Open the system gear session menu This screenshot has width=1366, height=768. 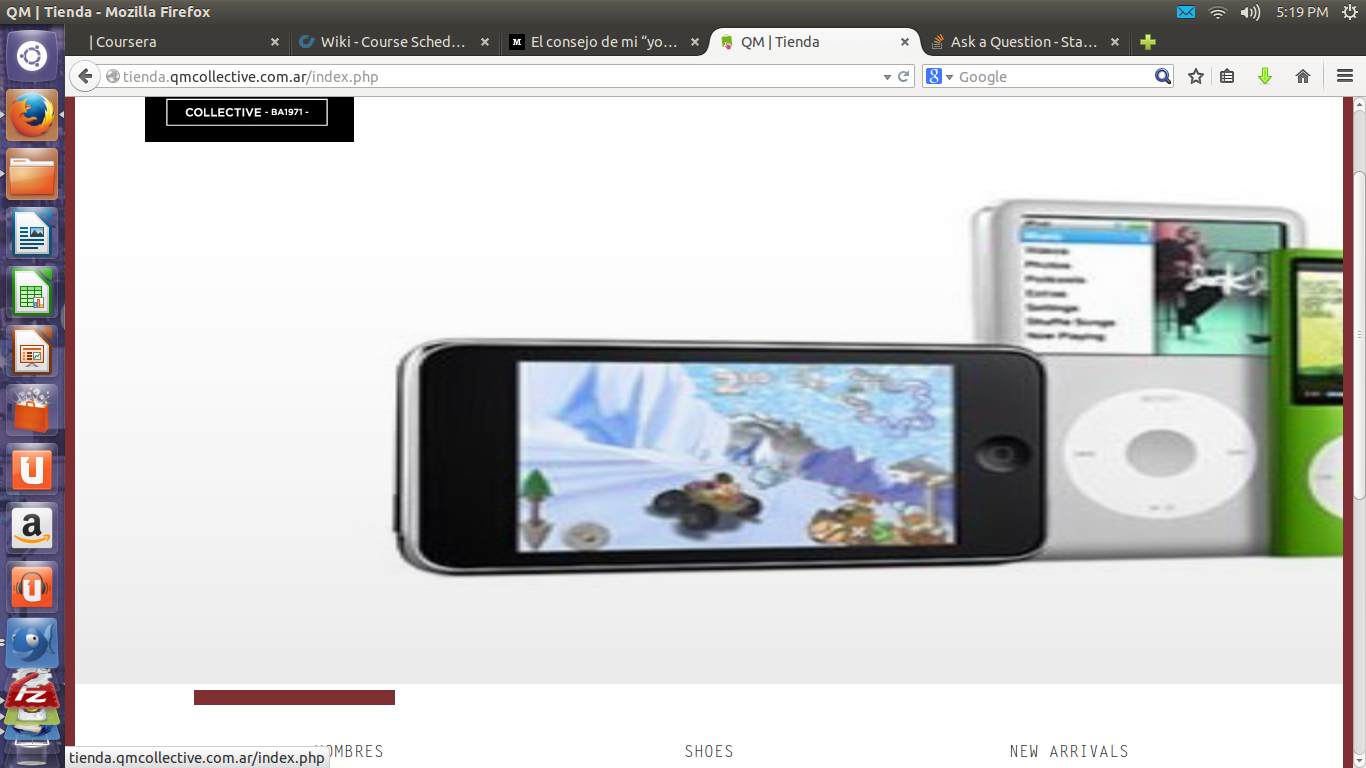1350,12
